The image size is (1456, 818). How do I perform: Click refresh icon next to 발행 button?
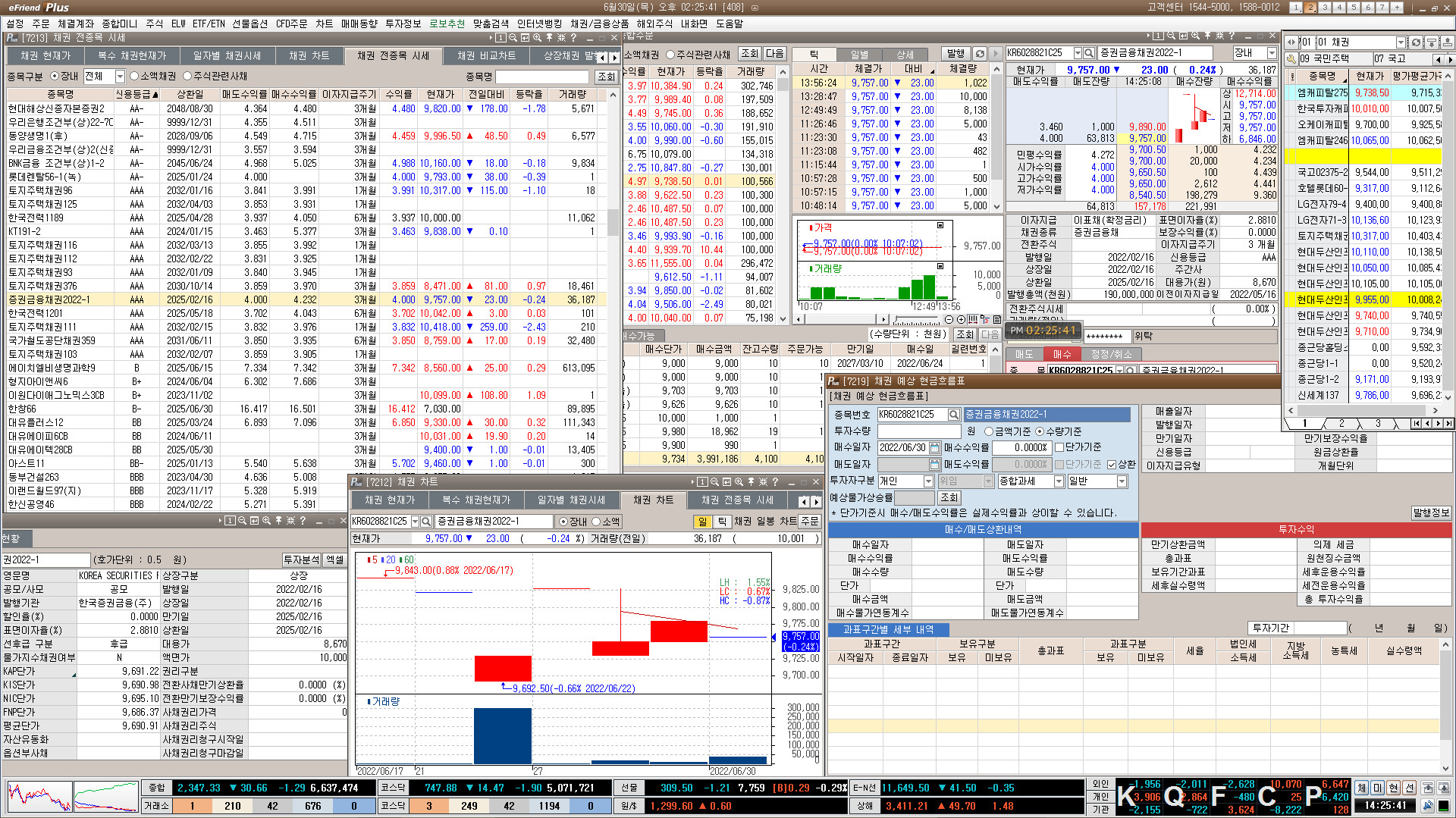980,54
